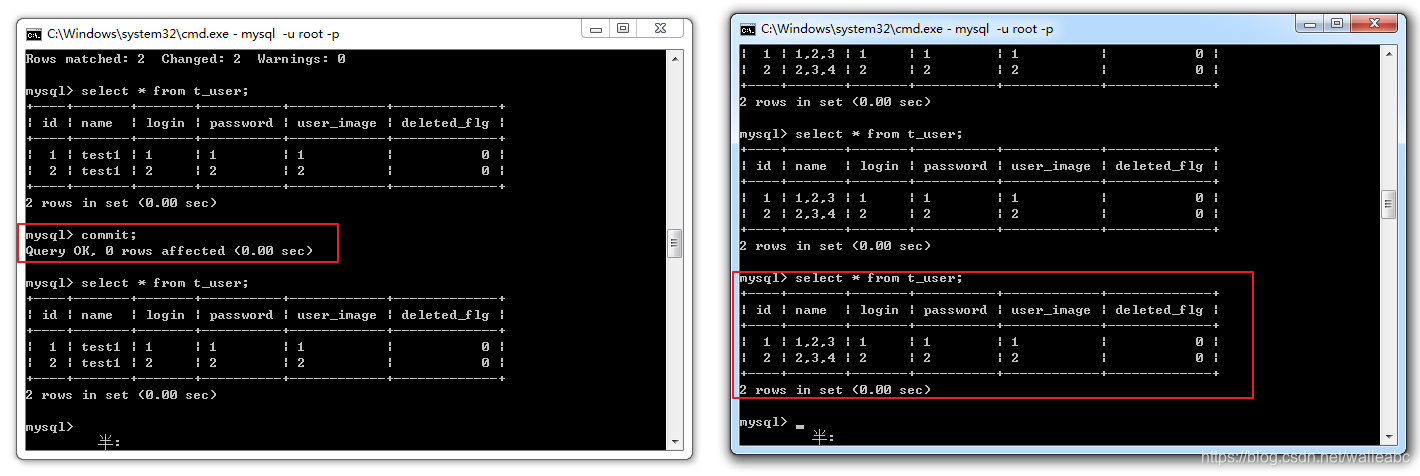Click empty mysql> prompt in left window
Viewport: 1420px width, 476px height.
[49, 427]
